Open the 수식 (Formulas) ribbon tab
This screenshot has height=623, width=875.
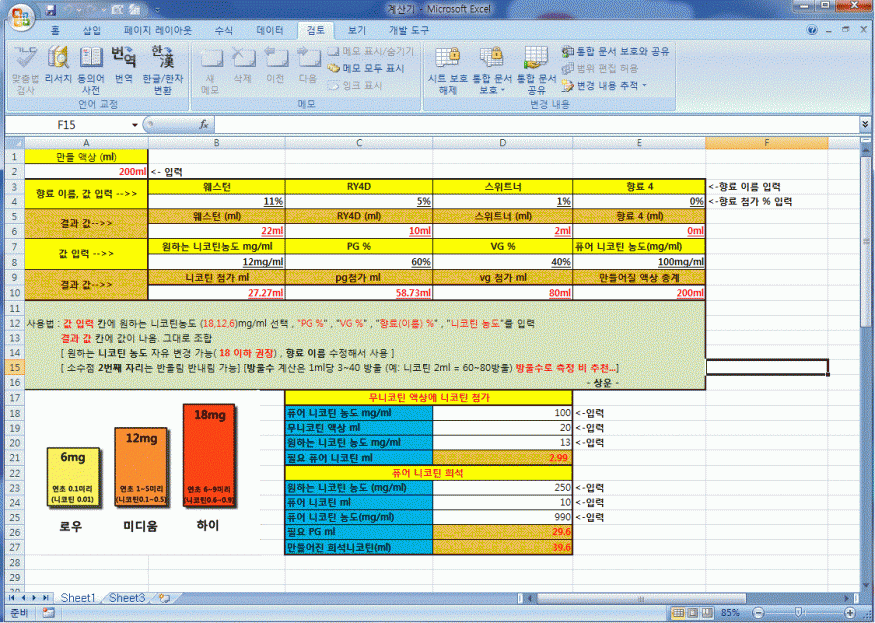224,31
